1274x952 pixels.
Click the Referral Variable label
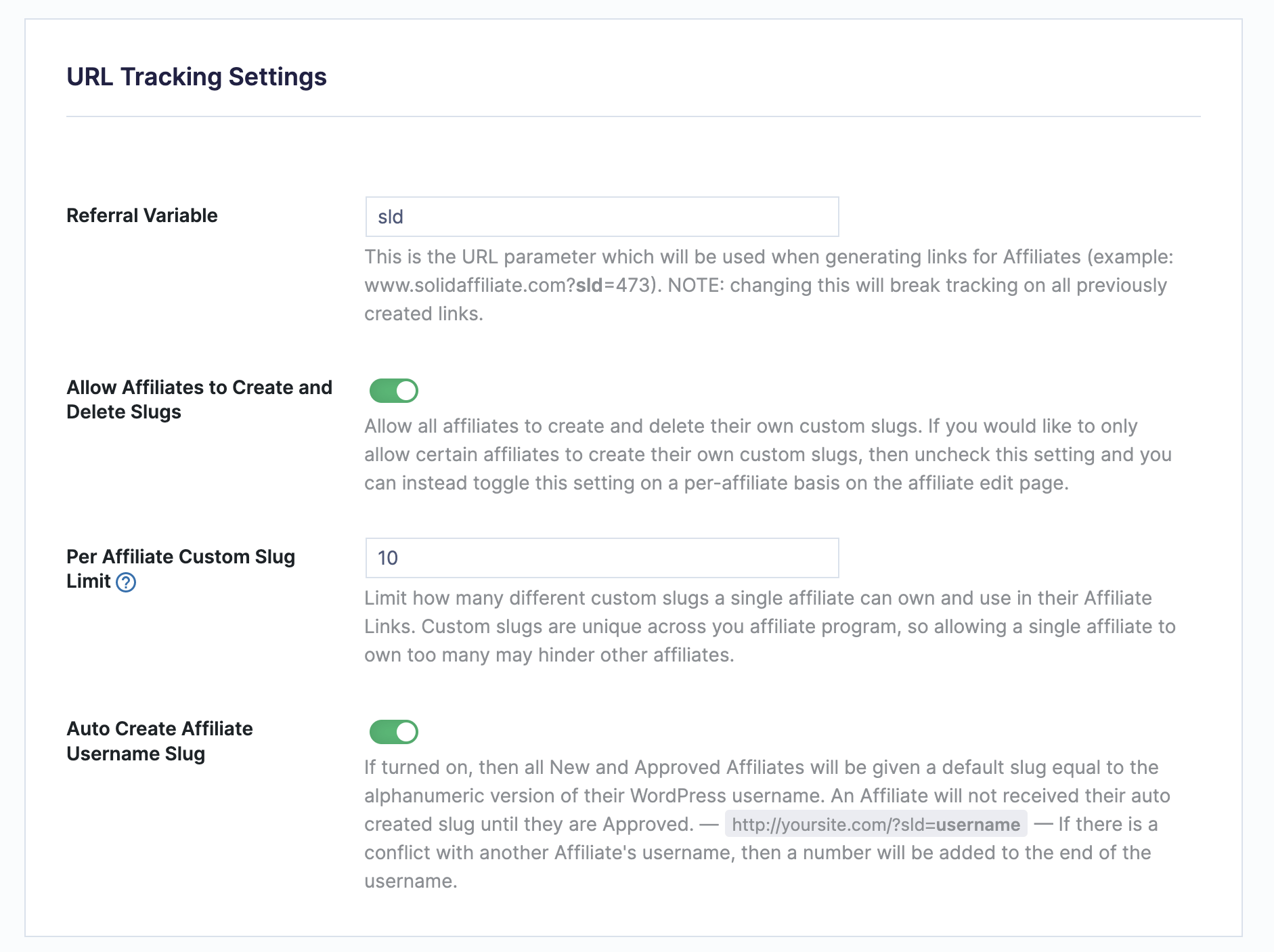coord(141,215)
